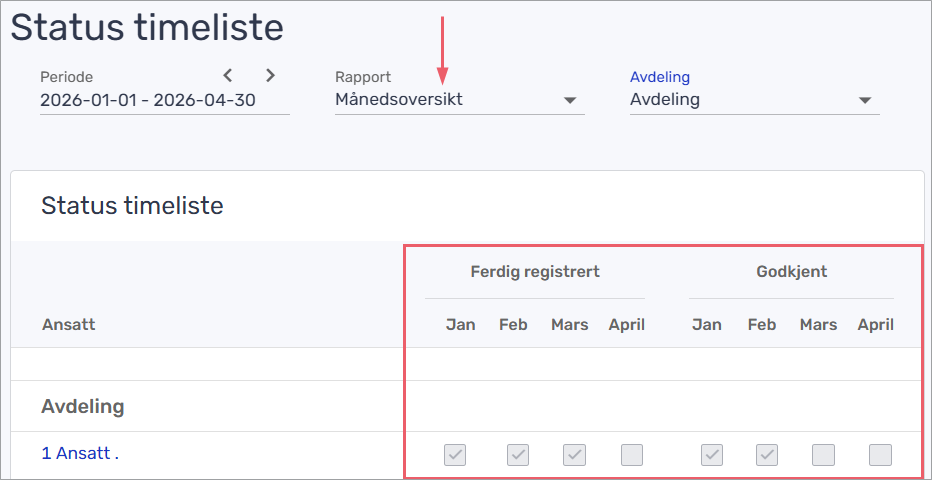
Task: Click the Ansatt column header
Action: [68, 325]
